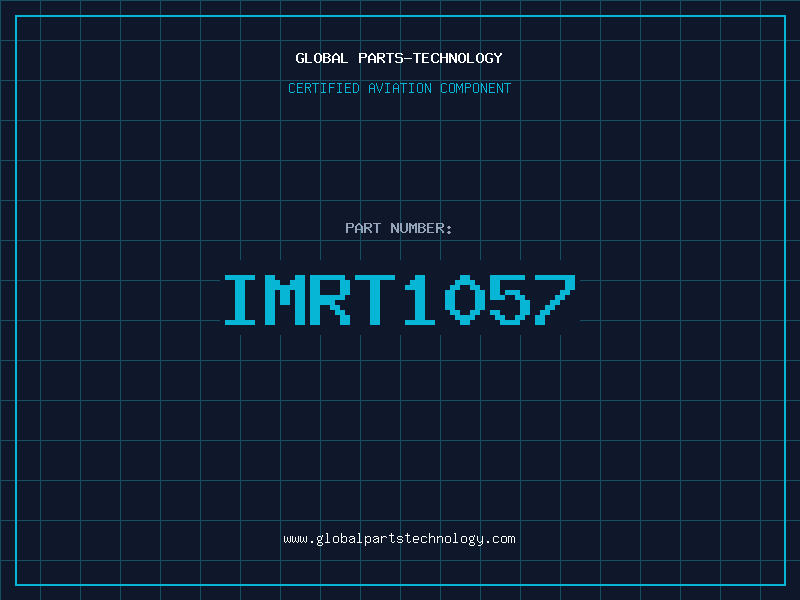Select the letter R in the part number
This screenshot has height=600, width=800.
click(x=332, y=300)
